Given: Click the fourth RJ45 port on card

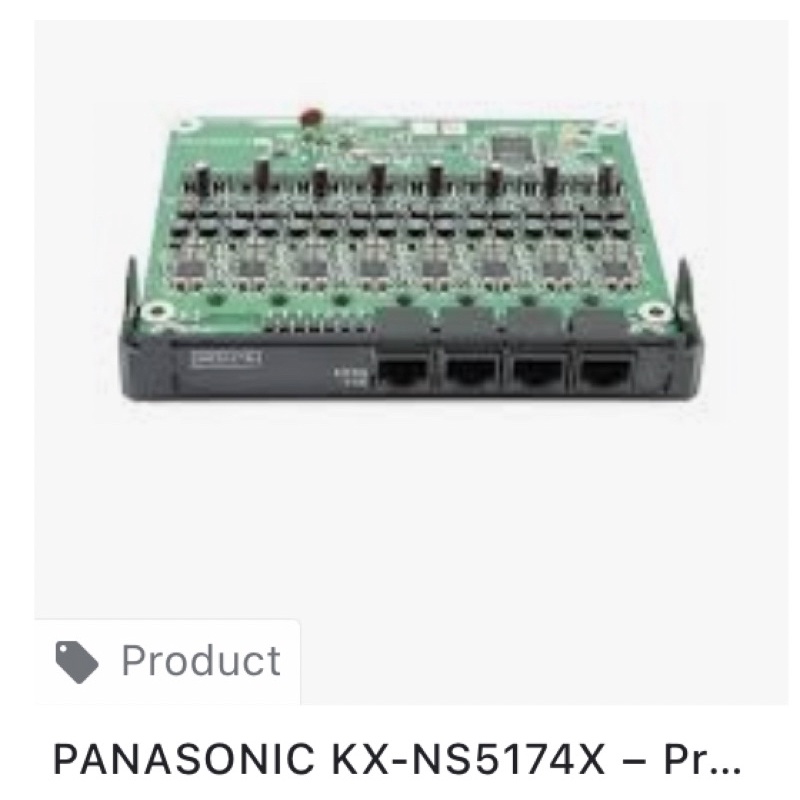Looking at the screenshot, I should point(607,370).
